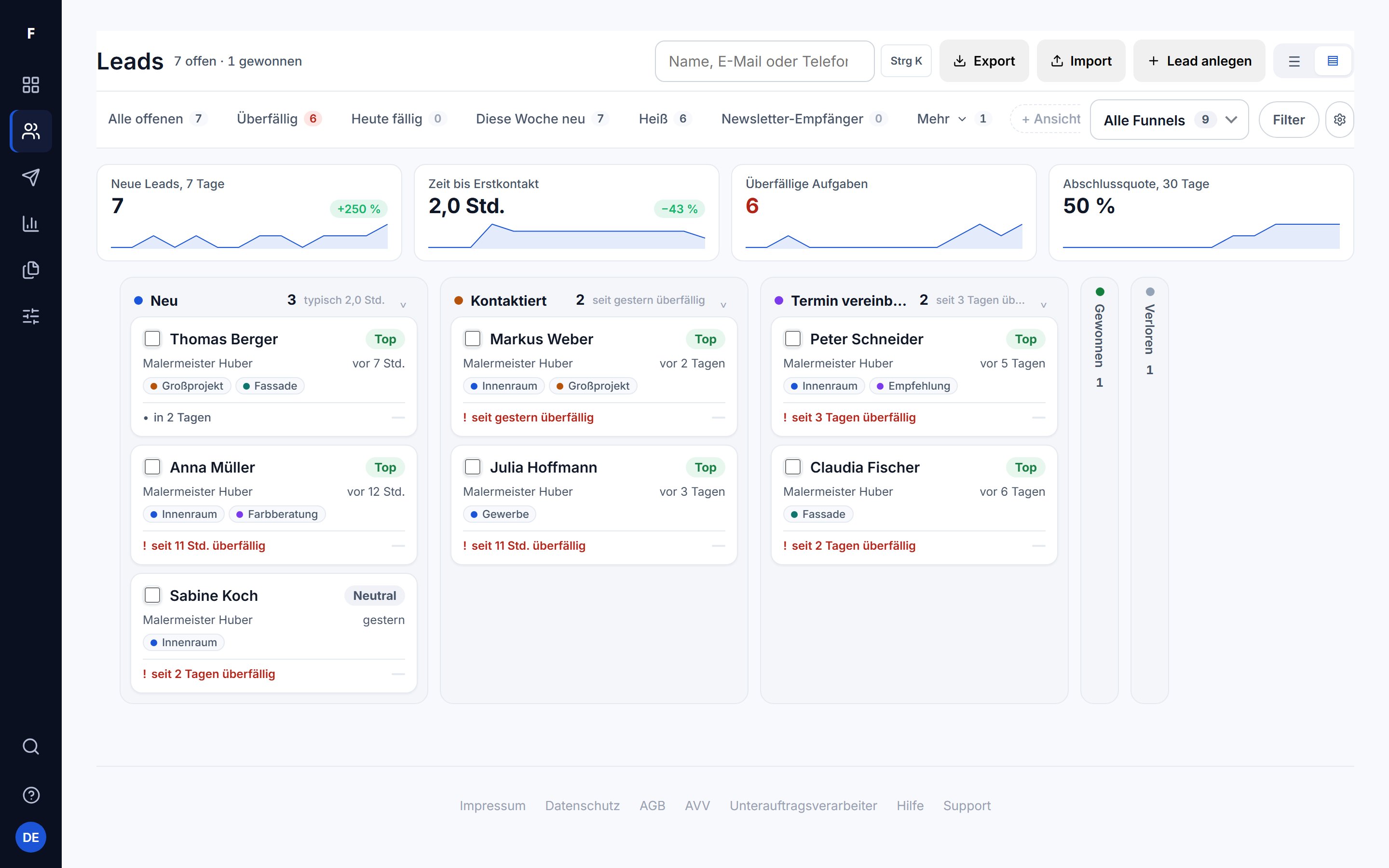Click the Farbberatung tag on Anna Müller
Viewport: 1389px width, 868px height.
tap(277, 514)
